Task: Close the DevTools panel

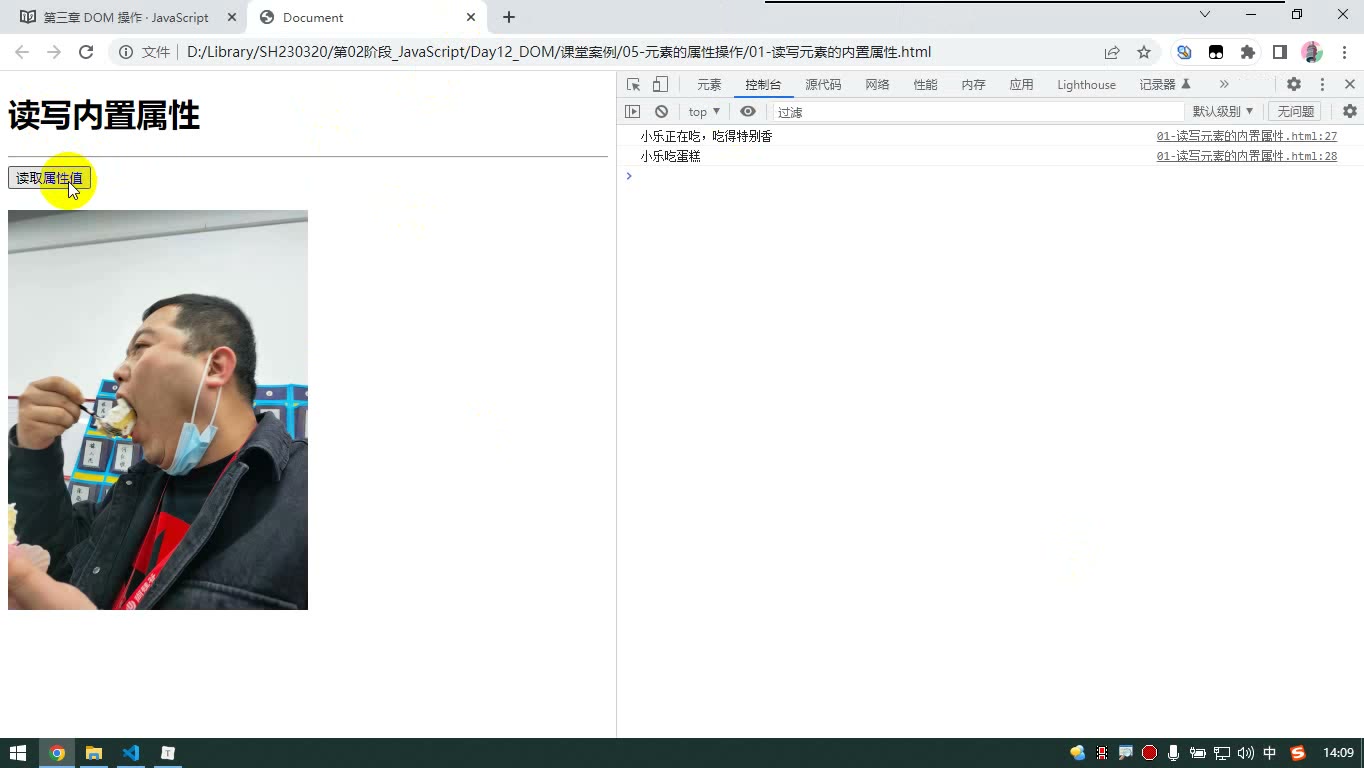Action: [x=1350, y=85]
